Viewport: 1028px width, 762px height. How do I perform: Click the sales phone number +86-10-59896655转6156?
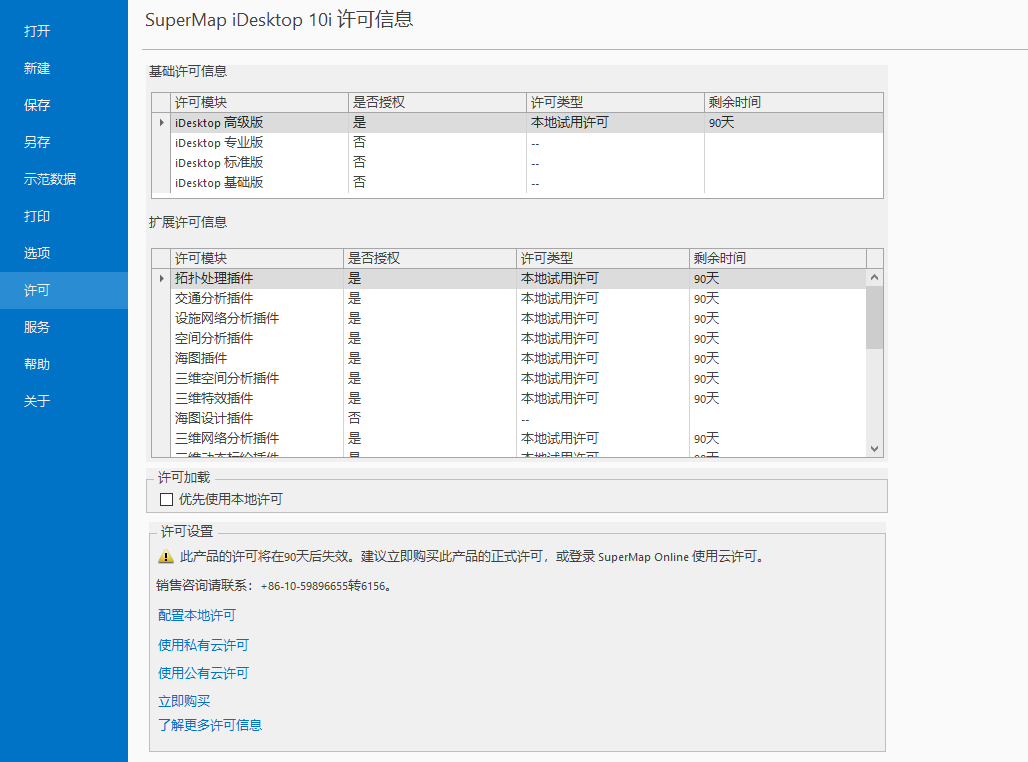pos(323,586)
